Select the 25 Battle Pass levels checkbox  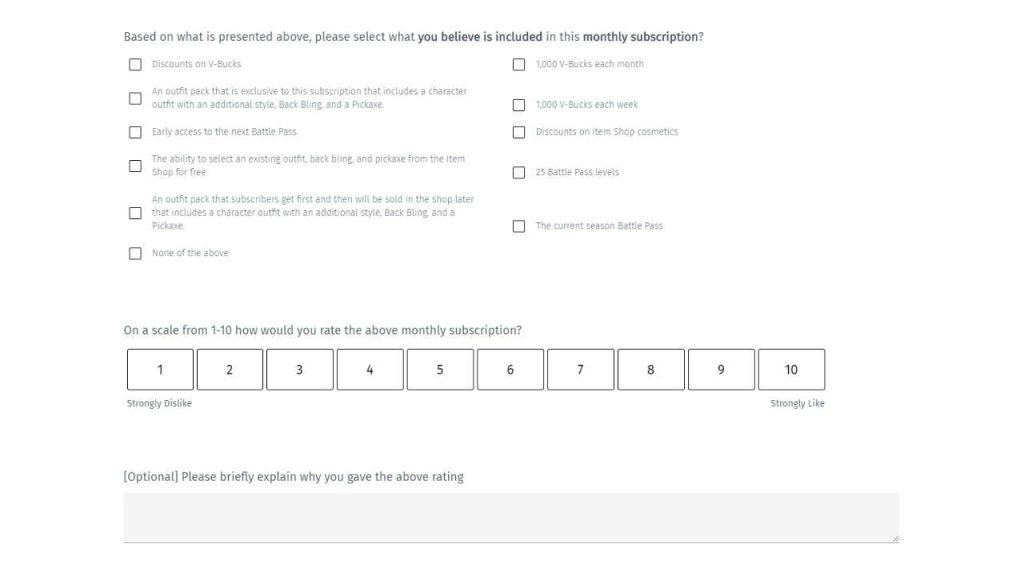pos(519,173)
